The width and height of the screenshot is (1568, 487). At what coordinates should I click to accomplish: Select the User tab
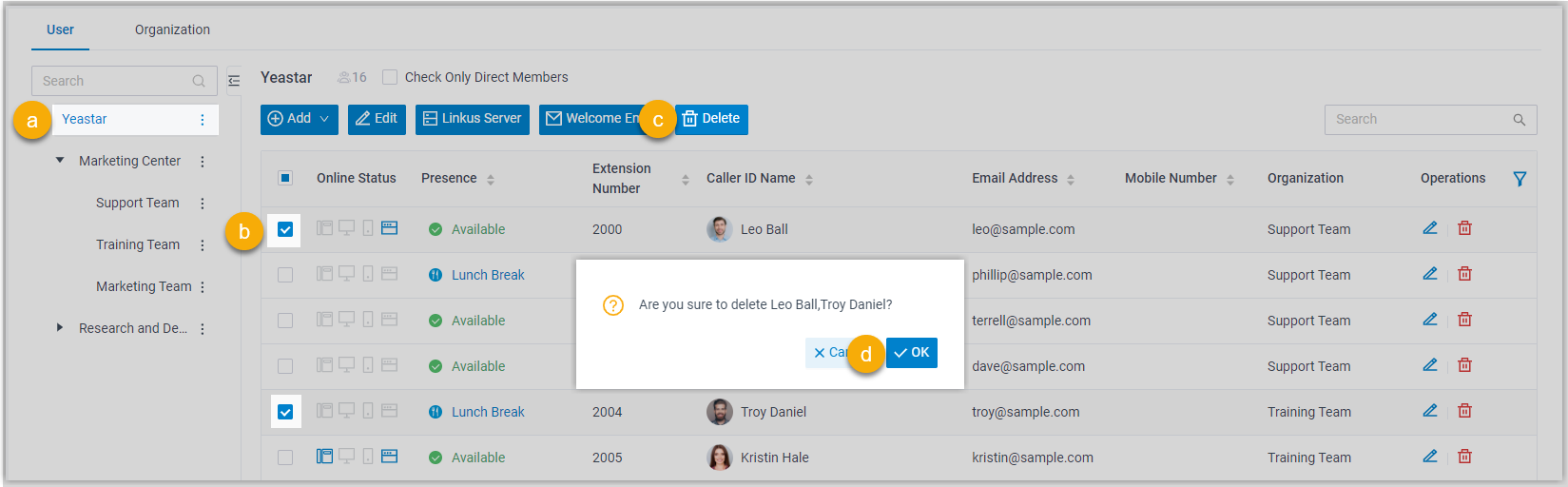click(x=60, y=29)
